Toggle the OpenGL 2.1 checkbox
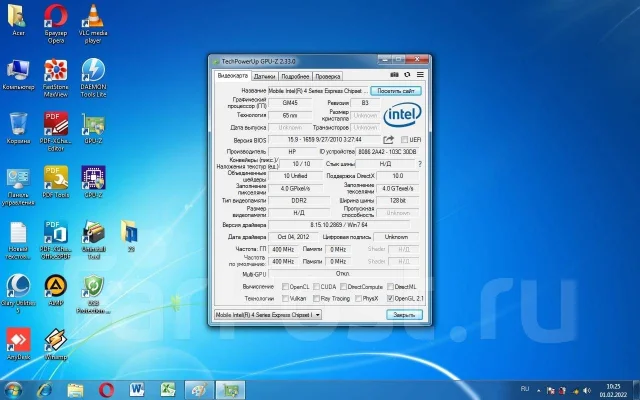Screen dimensions: 640x400 [x=390, y=298]
